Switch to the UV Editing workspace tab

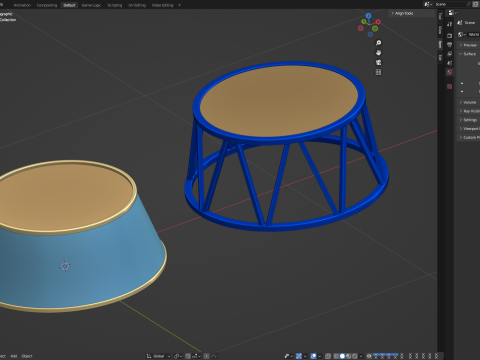coord(137,5)
